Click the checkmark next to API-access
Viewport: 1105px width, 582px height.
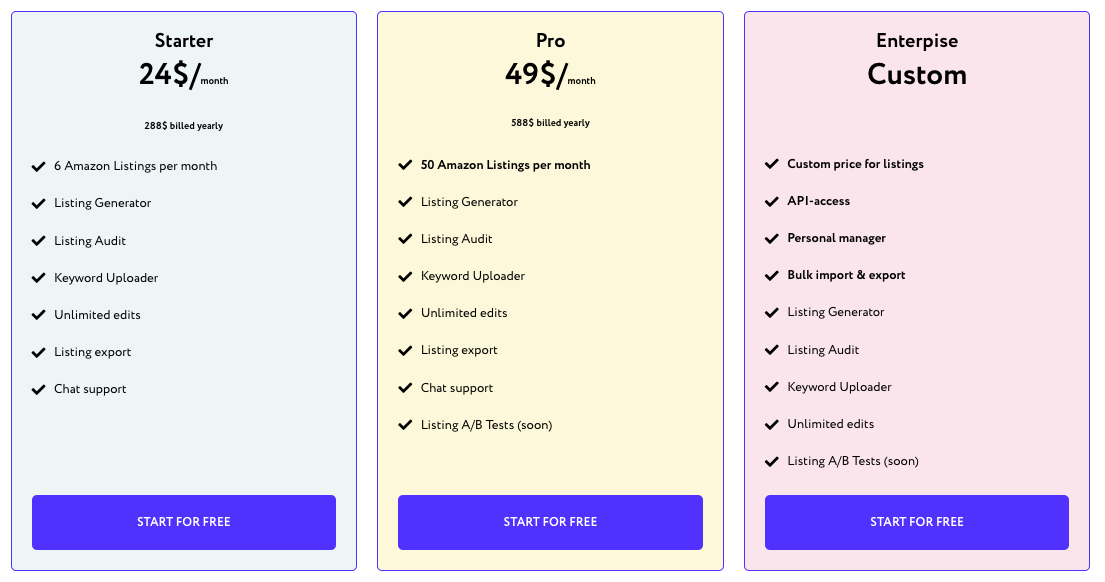772,201
